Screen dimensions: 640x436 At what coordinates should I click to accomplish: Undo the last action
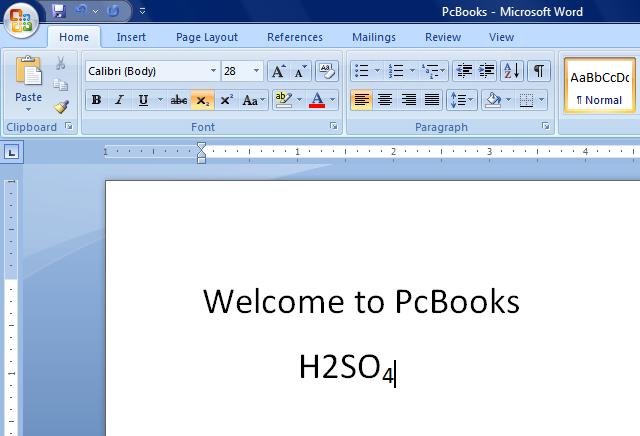tap(81, 11)
